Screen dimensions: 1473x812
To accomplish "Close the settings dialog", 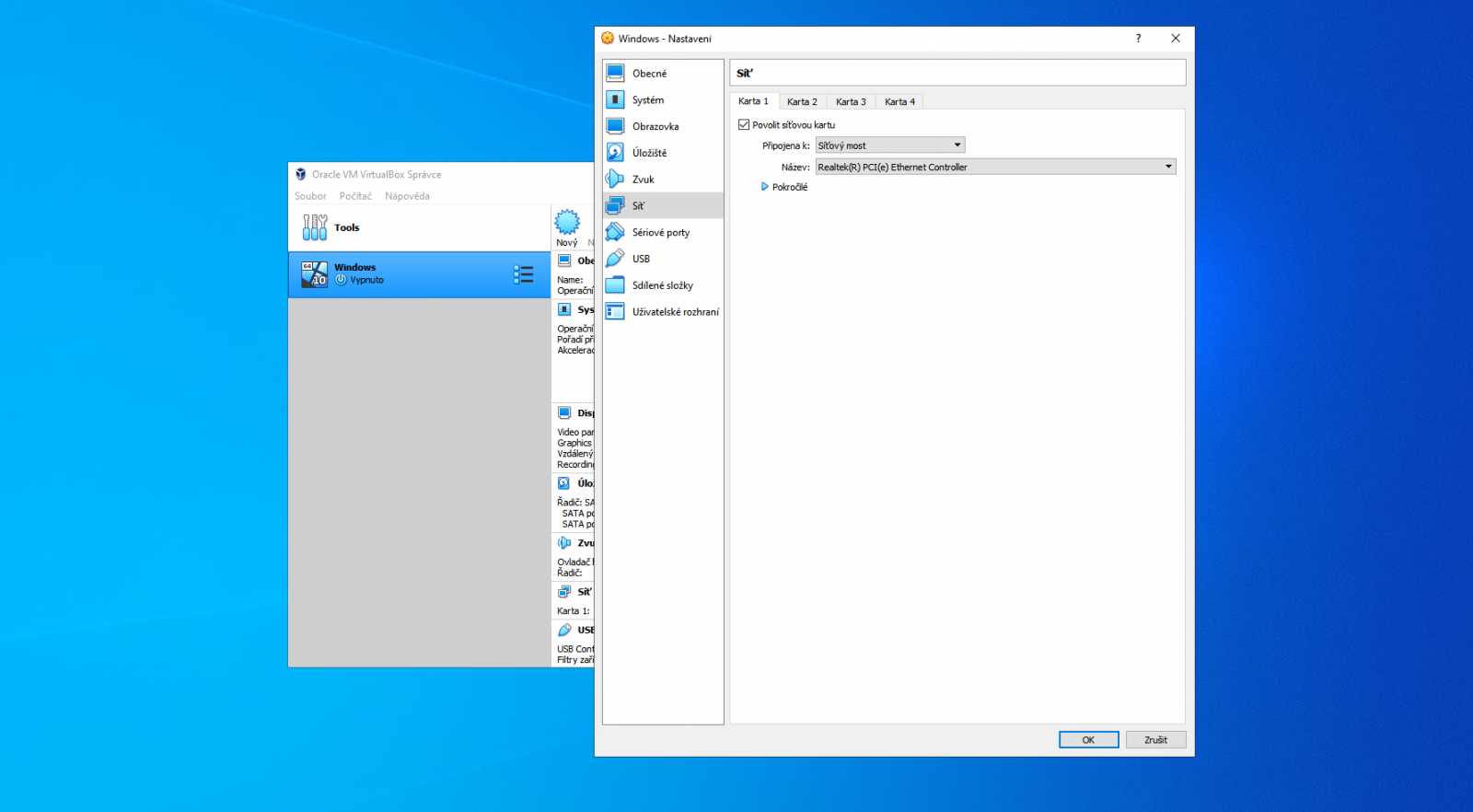I will 1176,39.
